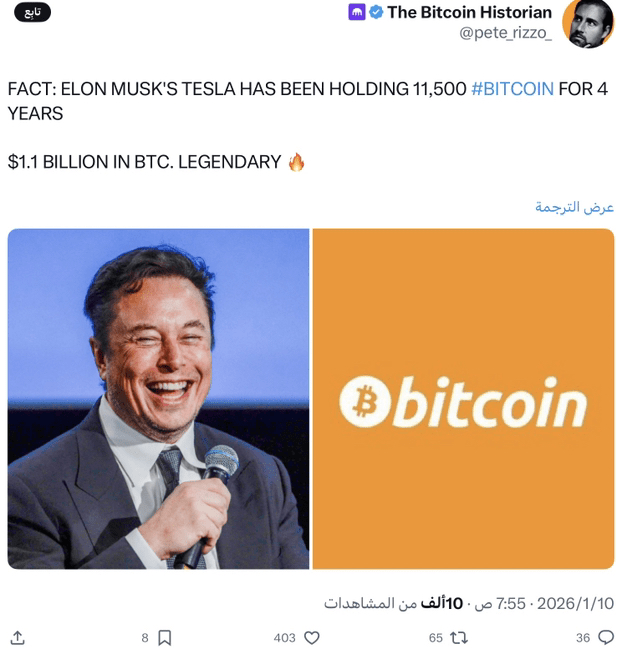This screenshot has height=654, width=622.
Task: Like the tweet with heart icon
Action: coord(312,637)
